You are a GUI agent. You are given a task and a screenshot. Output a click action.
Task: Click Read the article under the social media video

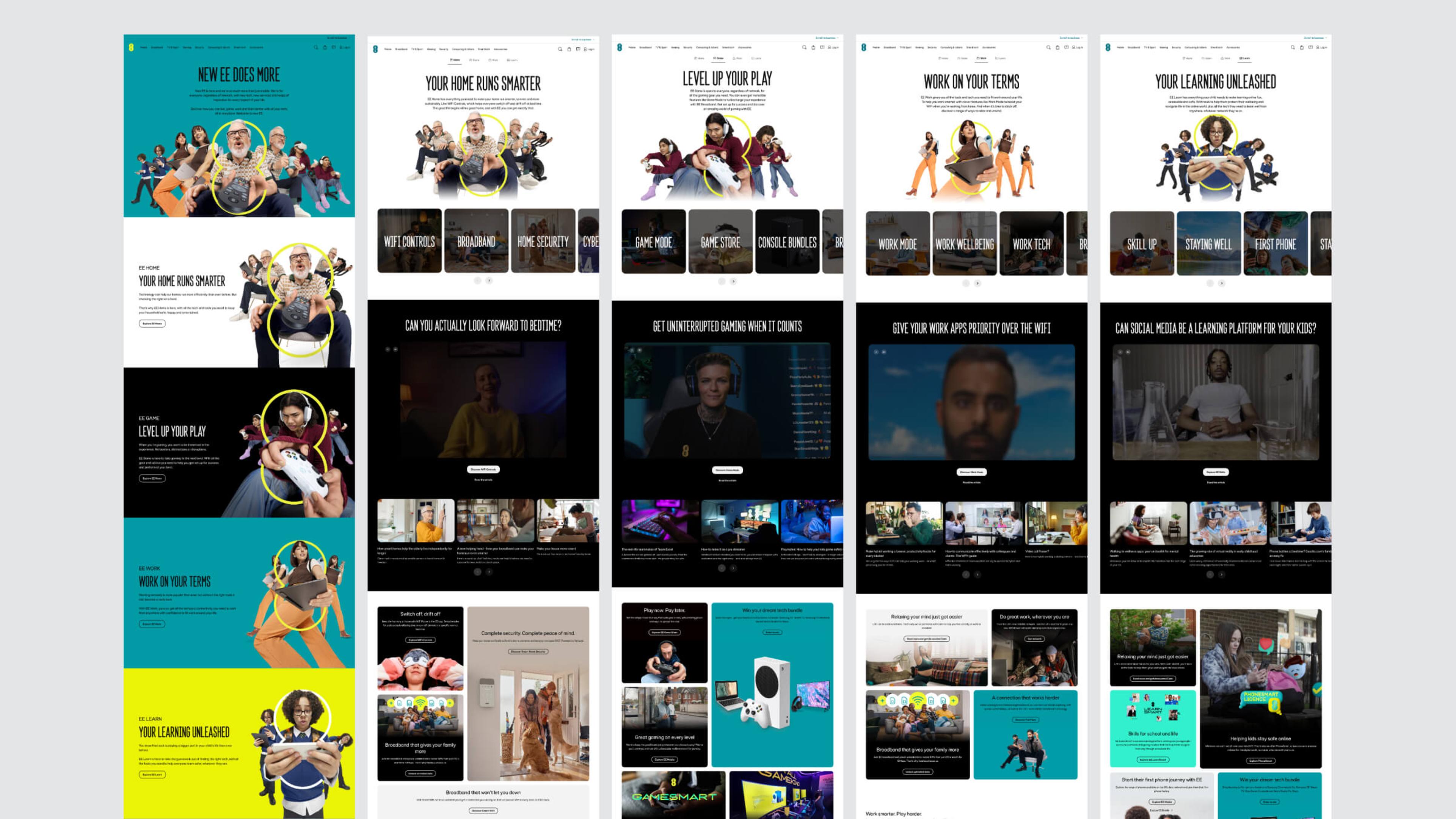tap(1216, 482)
